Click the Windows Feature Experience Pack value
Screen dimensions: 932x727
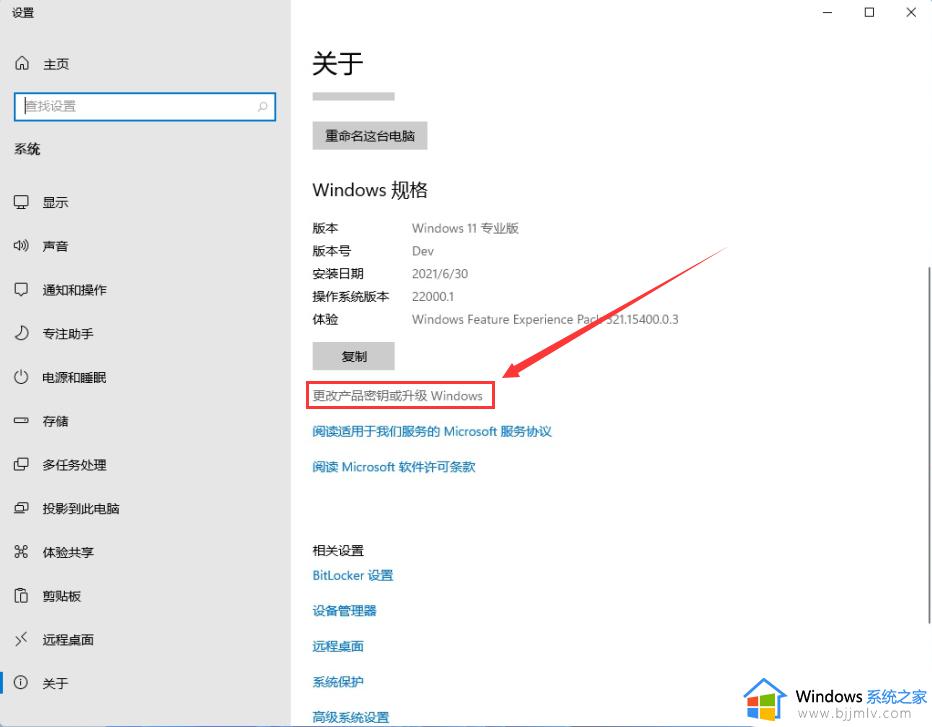tap(545, 319)
